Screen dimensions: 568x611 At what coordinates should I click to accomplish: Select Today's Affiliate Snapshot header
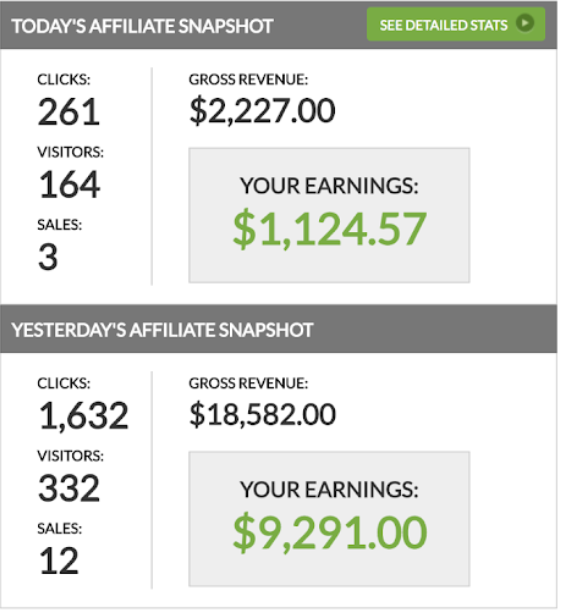click(x=142, y=26)
